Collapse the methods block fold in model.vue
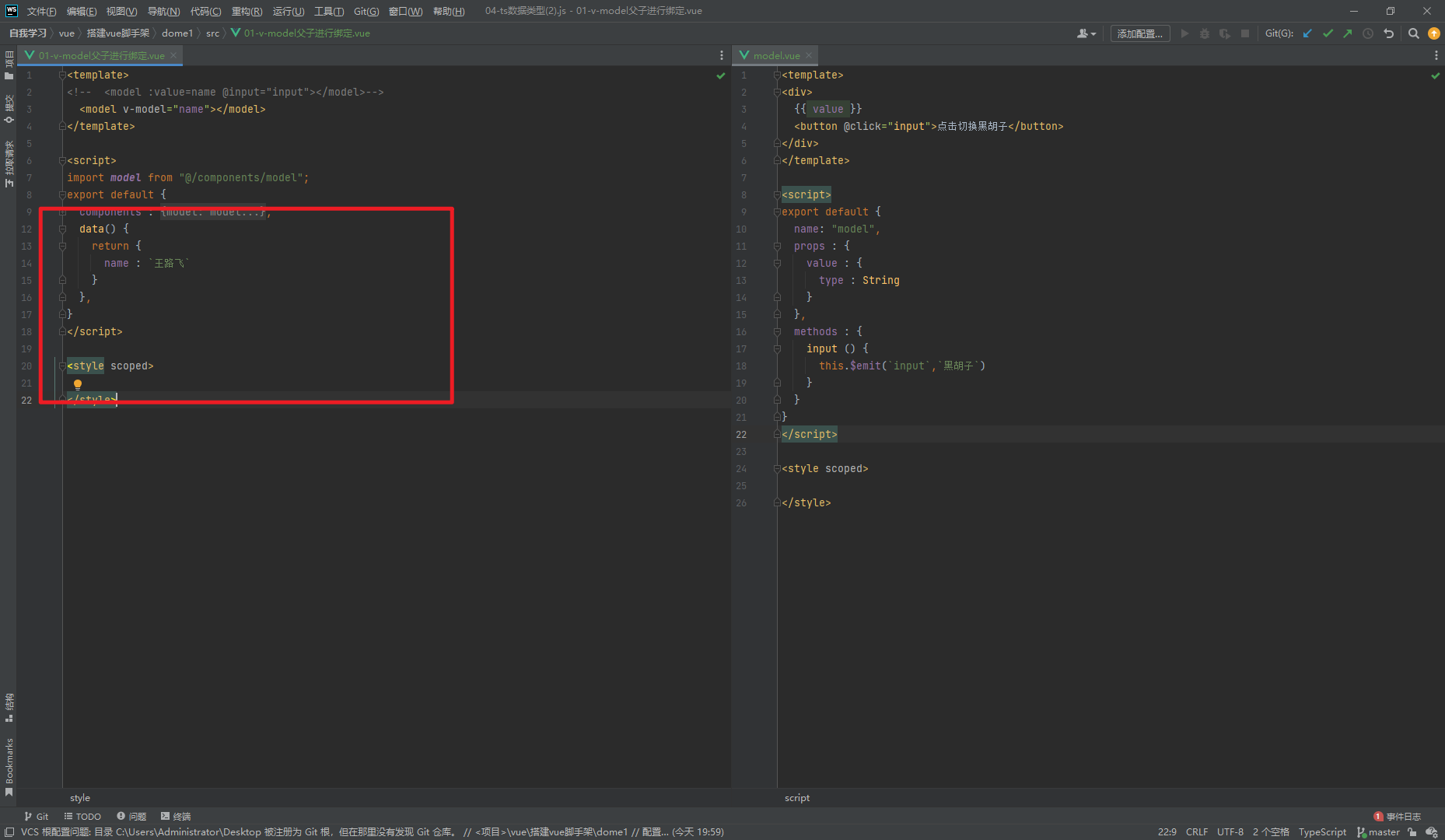The image size is (1445, 840). tap(777, 332)
